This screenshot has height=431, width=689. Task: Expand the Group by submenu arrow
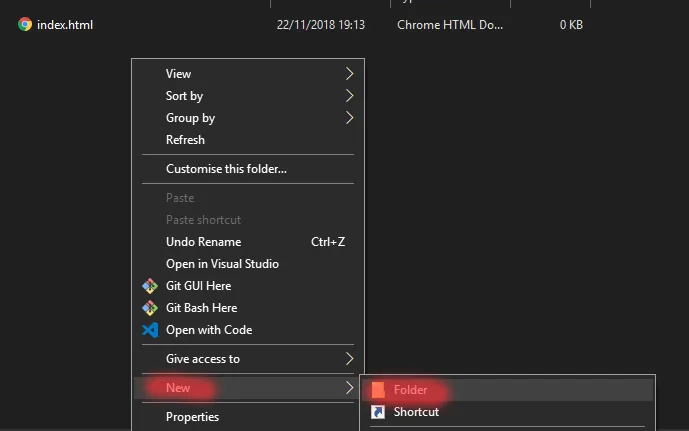click(349, 118)
